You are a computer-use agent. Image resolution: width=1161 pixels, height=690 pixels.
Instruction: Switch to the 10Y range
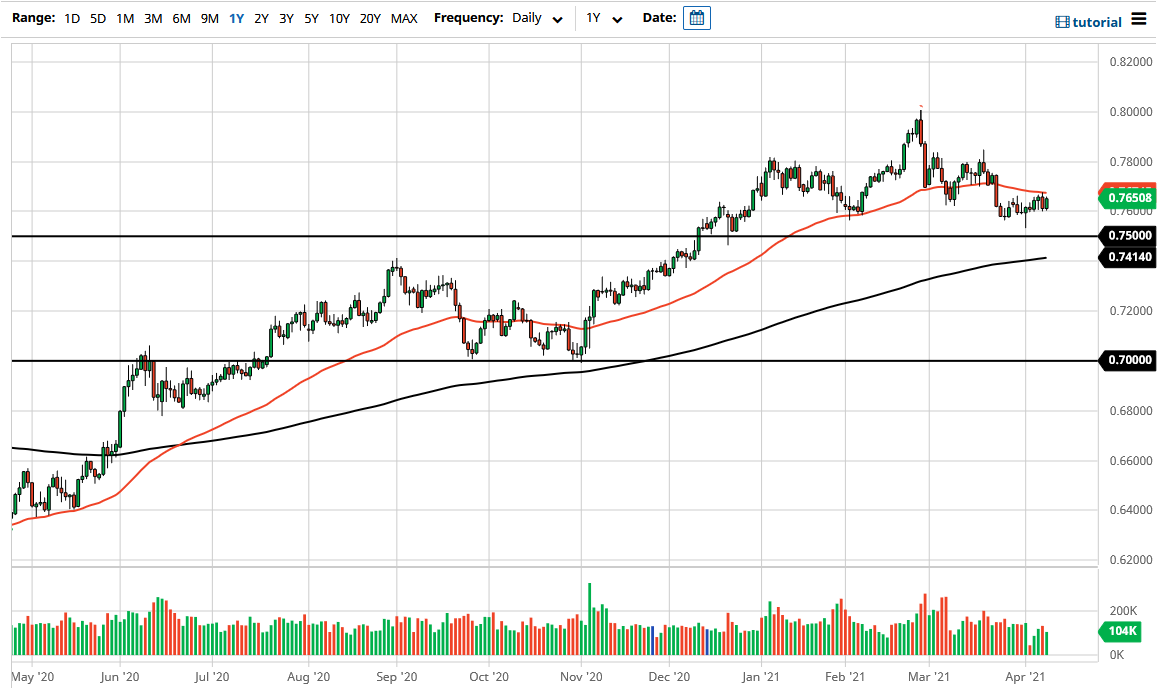click(338, 18)
